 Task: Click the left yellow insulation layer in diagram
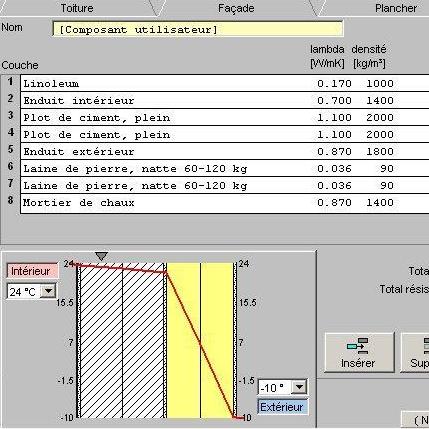(x=183, y=340)
